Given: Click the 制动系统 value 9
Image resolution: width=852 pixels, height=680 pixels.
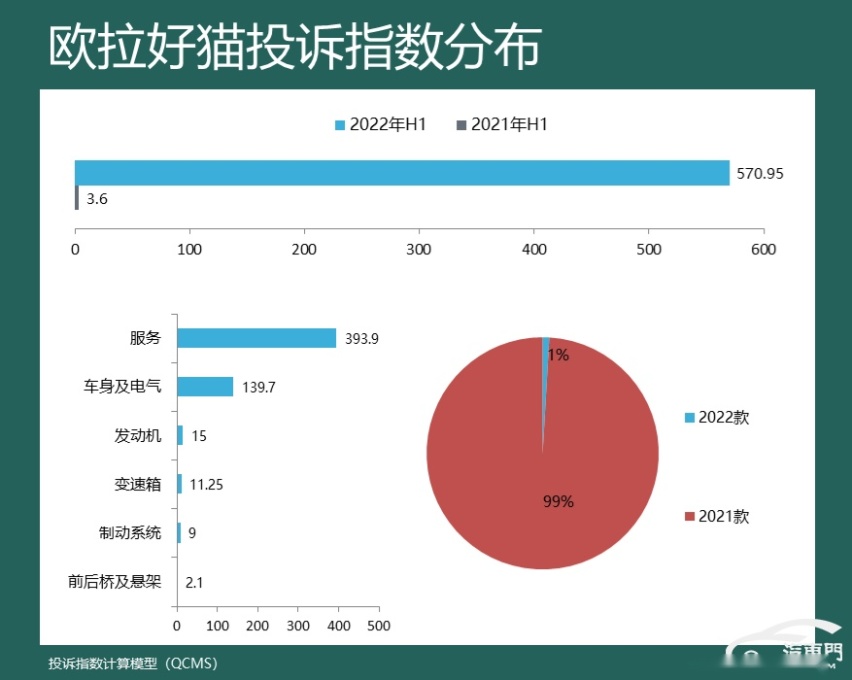Looking at the screenshot, I should point(192,533).
